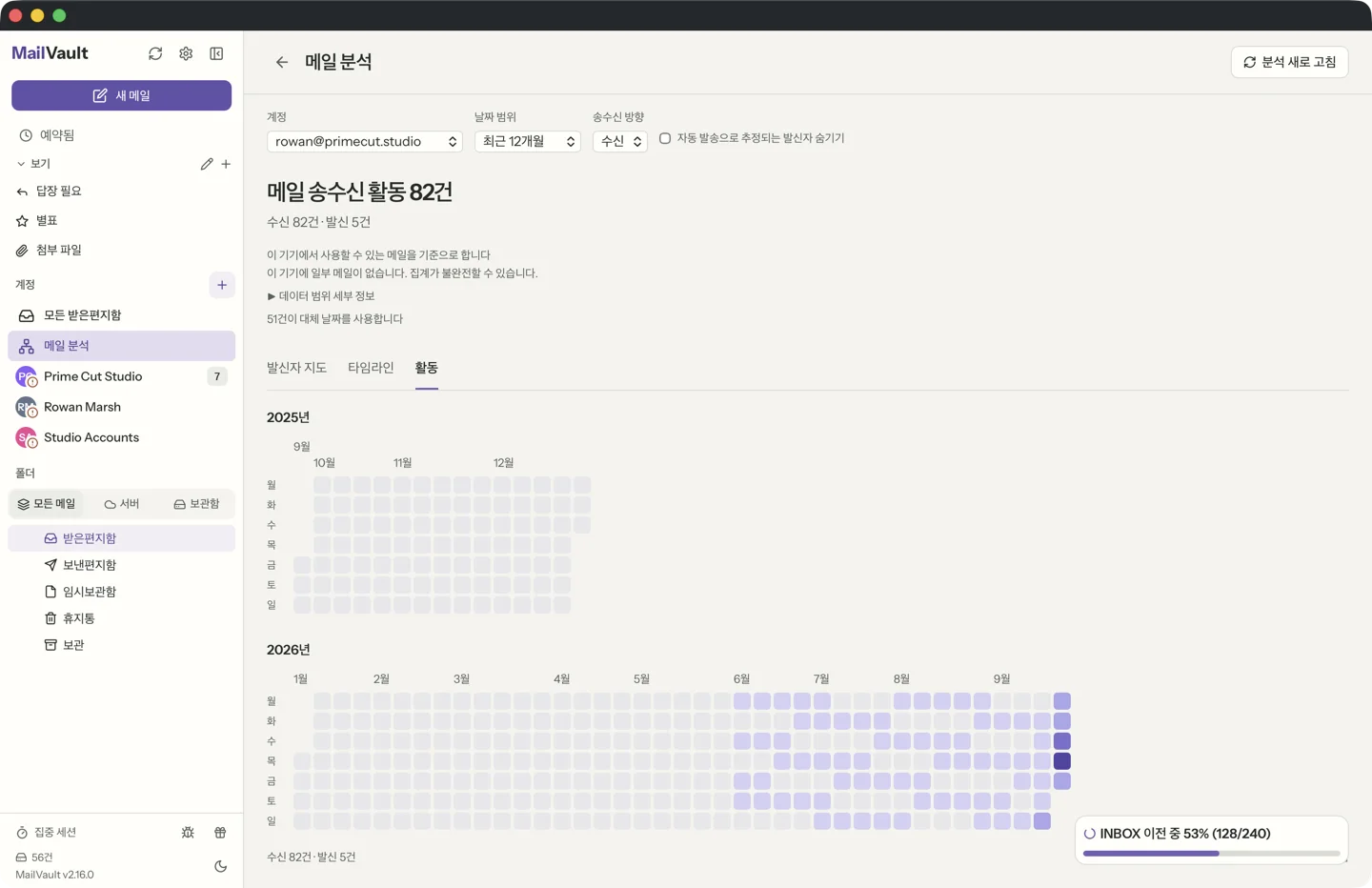Open the gift icon in sidebar footer
The image size is (1372, 888).
(220, 833)
